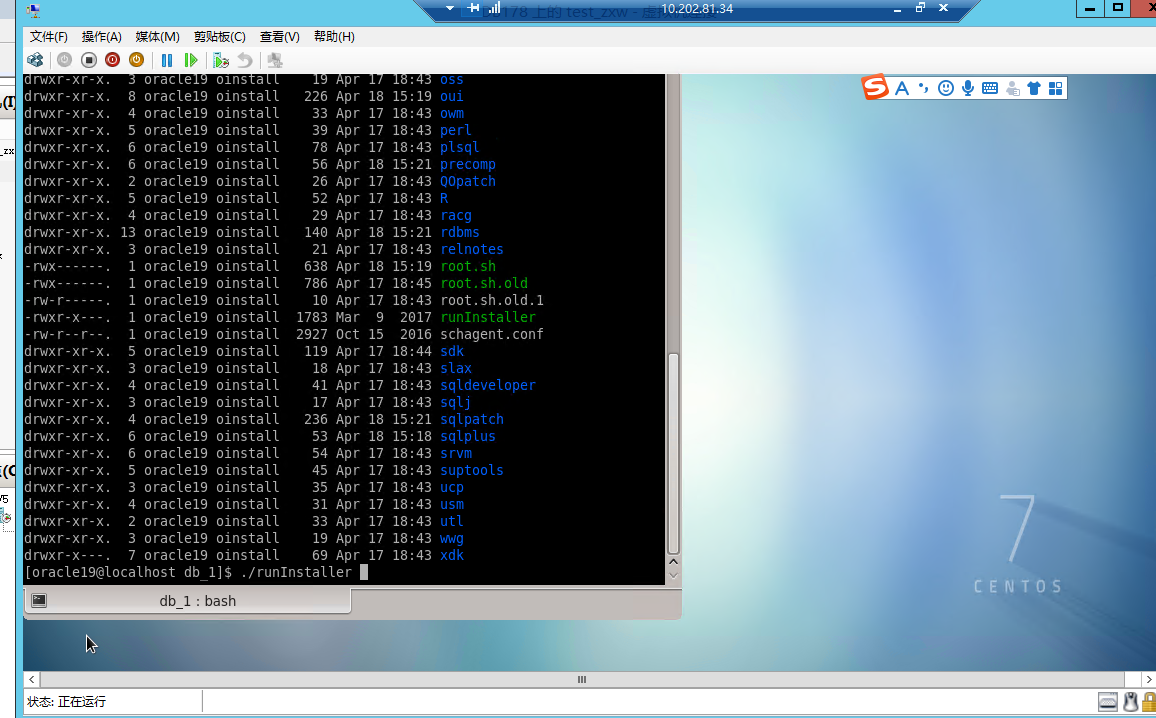Click the rdbms directory entry
Viewport: 1156px width, 718px height.
pos(460,232)
